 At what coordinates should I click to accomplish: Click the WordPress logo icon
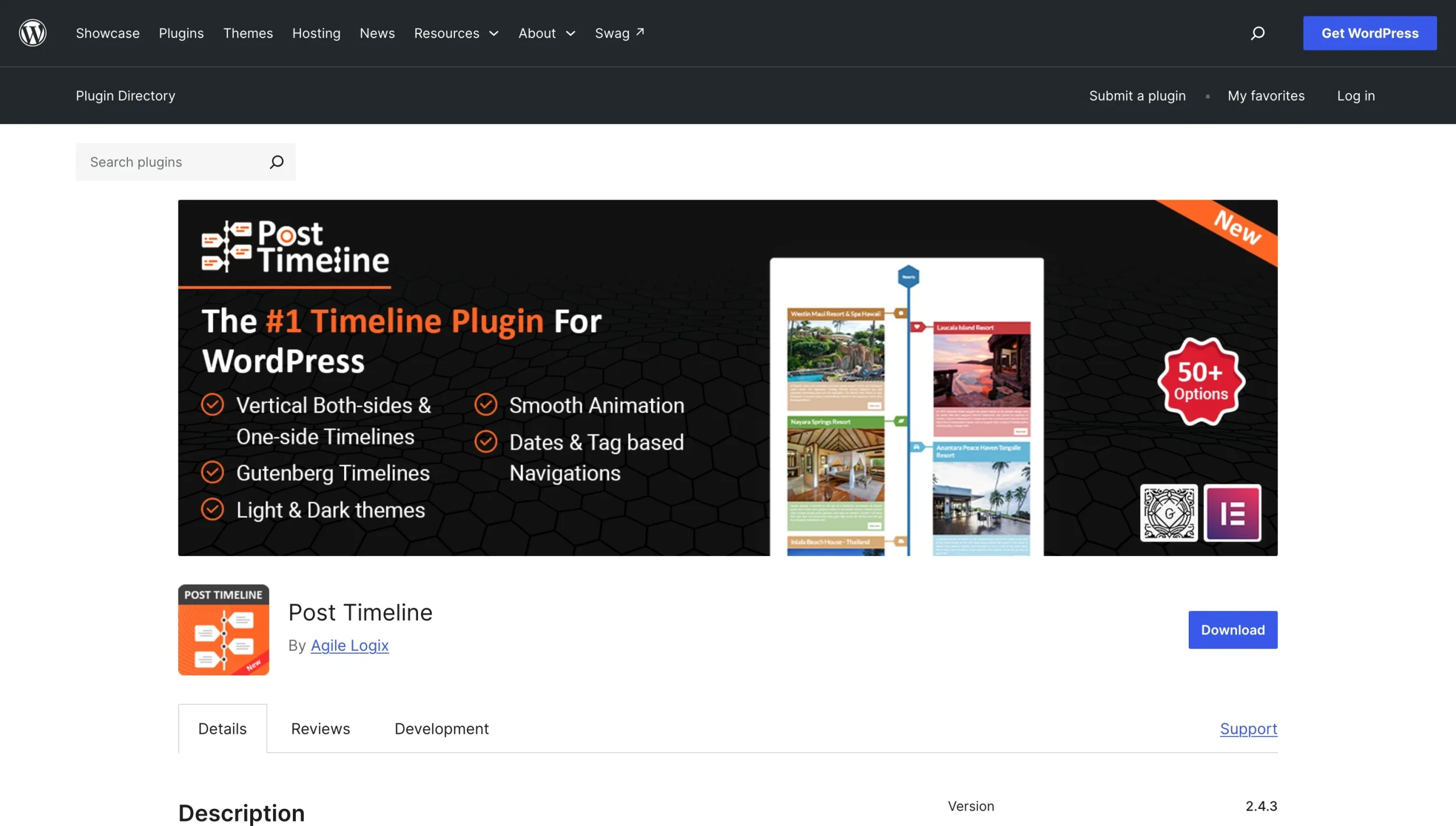tap(32, 33)
